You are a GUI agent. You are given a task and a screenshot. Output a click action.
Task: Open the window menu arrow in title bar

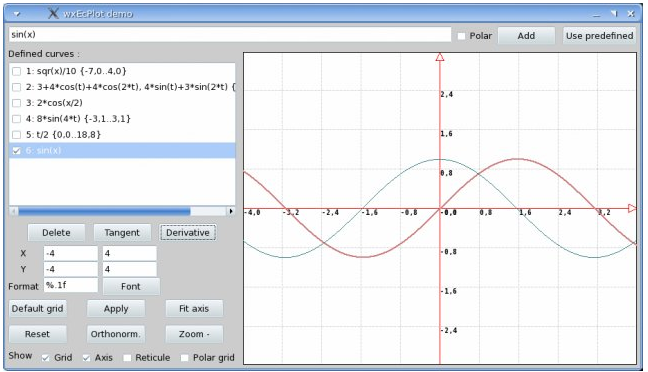click(17, 14)
